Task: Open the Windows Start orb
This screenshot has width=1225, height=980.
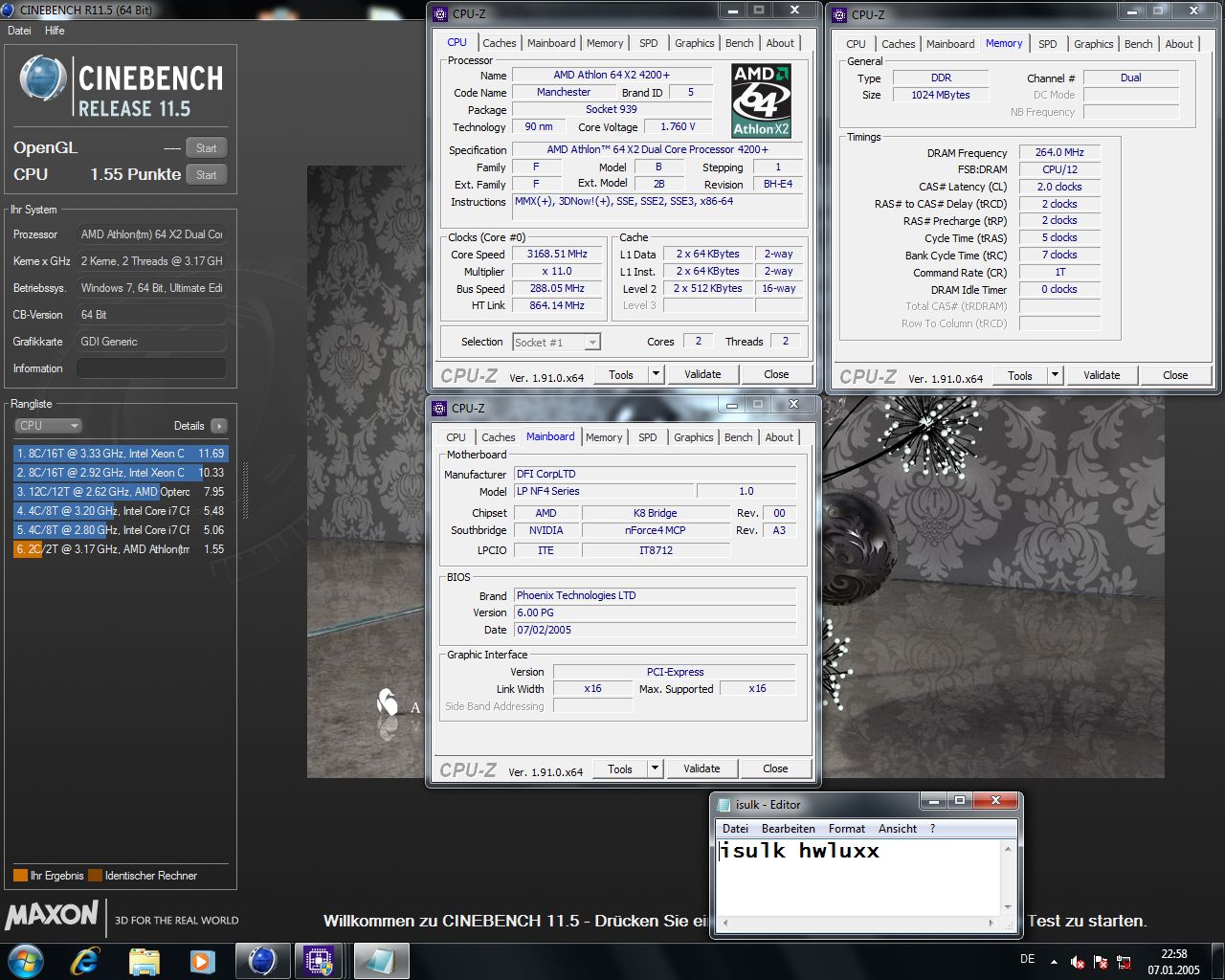Action: (x=25, y=961)
